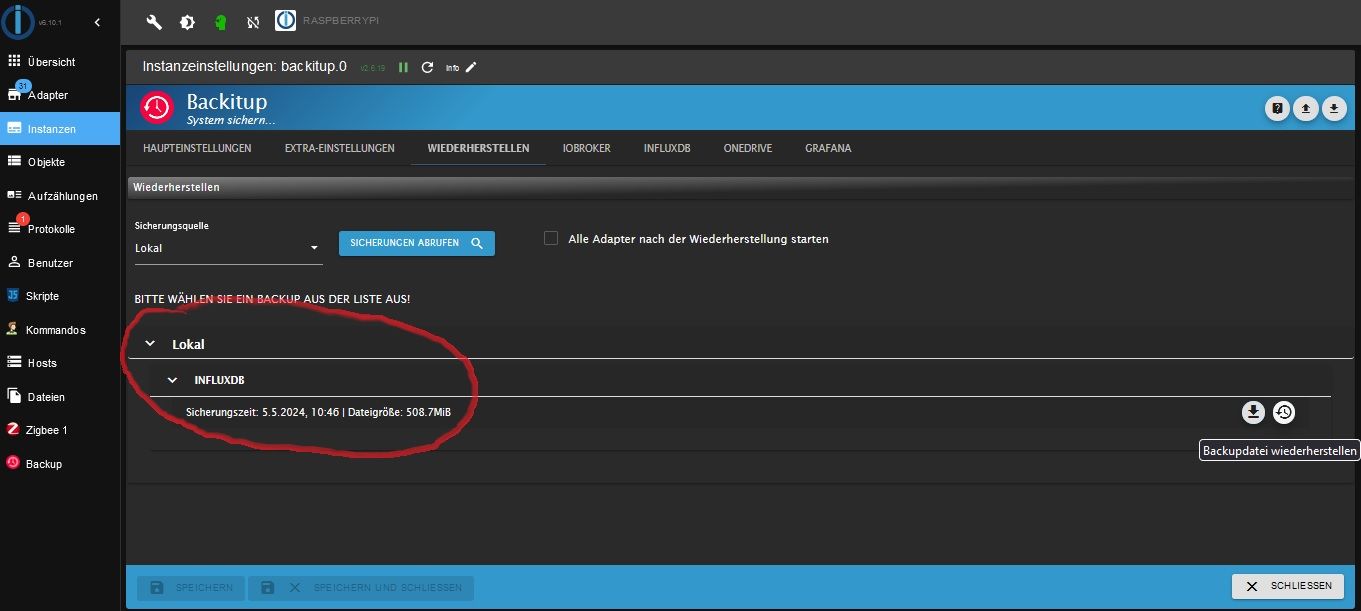The width and height of the screenshot is (1361, 611).
Task: Toggle theme brightness icon in top bar
Action: click(187, 21)
